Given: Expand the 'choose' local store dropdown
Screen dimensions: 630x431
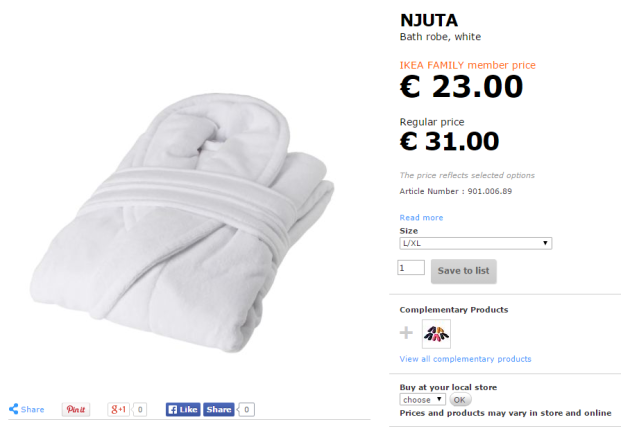Looking at the screenshot, I should pos(423,399).
